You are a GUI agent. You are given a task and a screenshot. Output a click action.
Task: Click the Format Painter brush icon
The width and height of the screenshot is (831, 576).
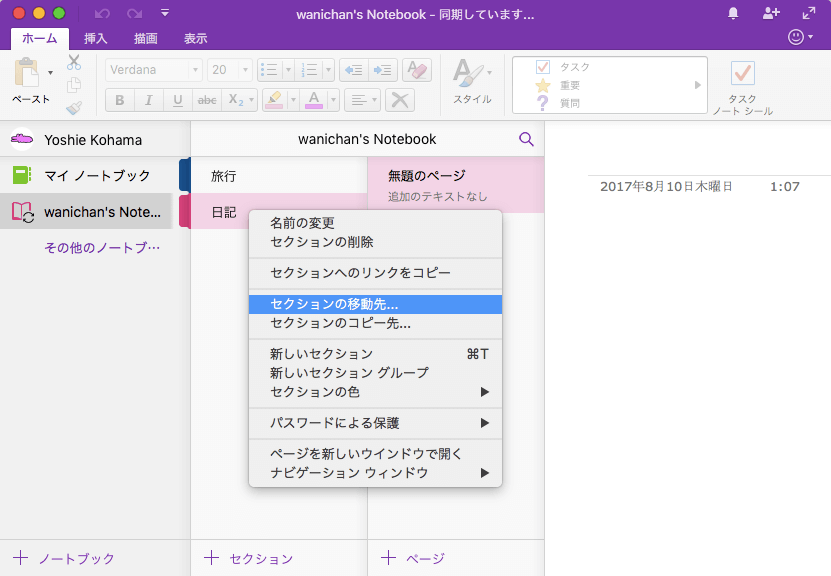[74, 108]
